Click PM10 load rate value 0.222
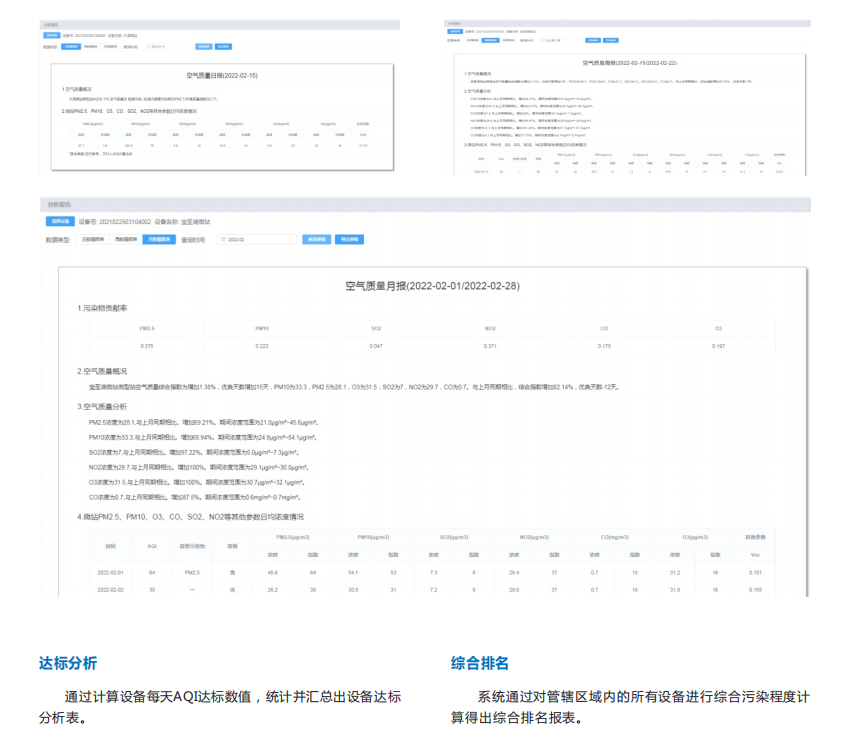This screenshot has height=744, width=850. (x=262, y=346)
